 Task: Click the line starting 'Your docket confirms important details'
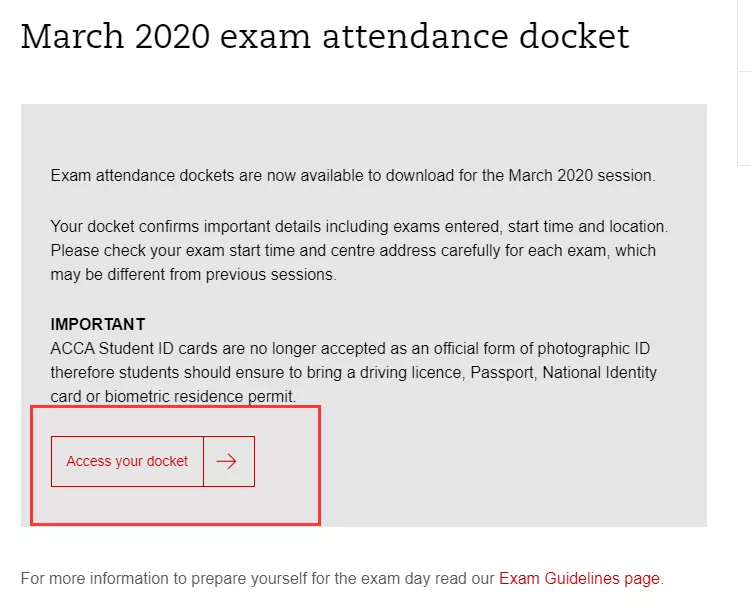[x=358, y=227]
